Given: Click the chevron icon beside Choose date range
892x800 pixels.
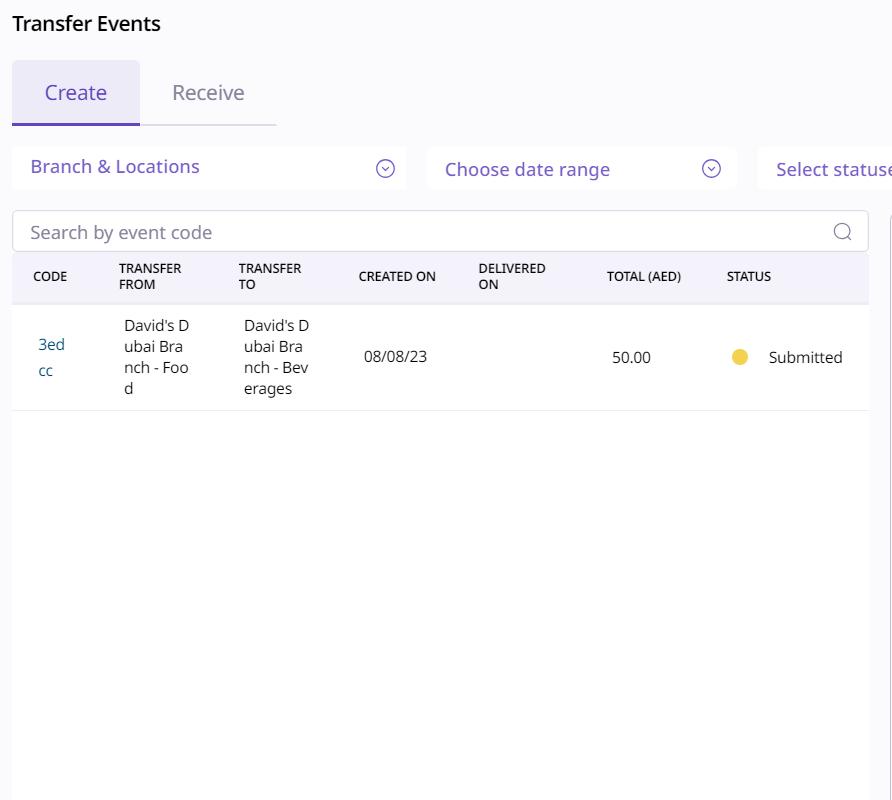Looking at the screenshot, I should (x=711, y=169).
